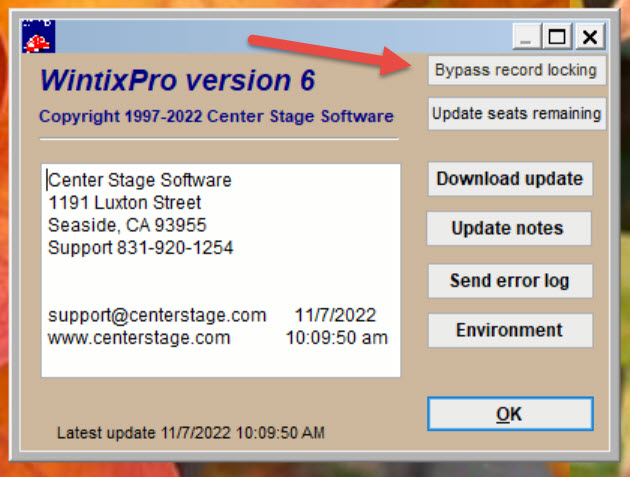Viewport: 630px width, 477px height.
Task: Choose Send error log
Action: click(510, 280)
